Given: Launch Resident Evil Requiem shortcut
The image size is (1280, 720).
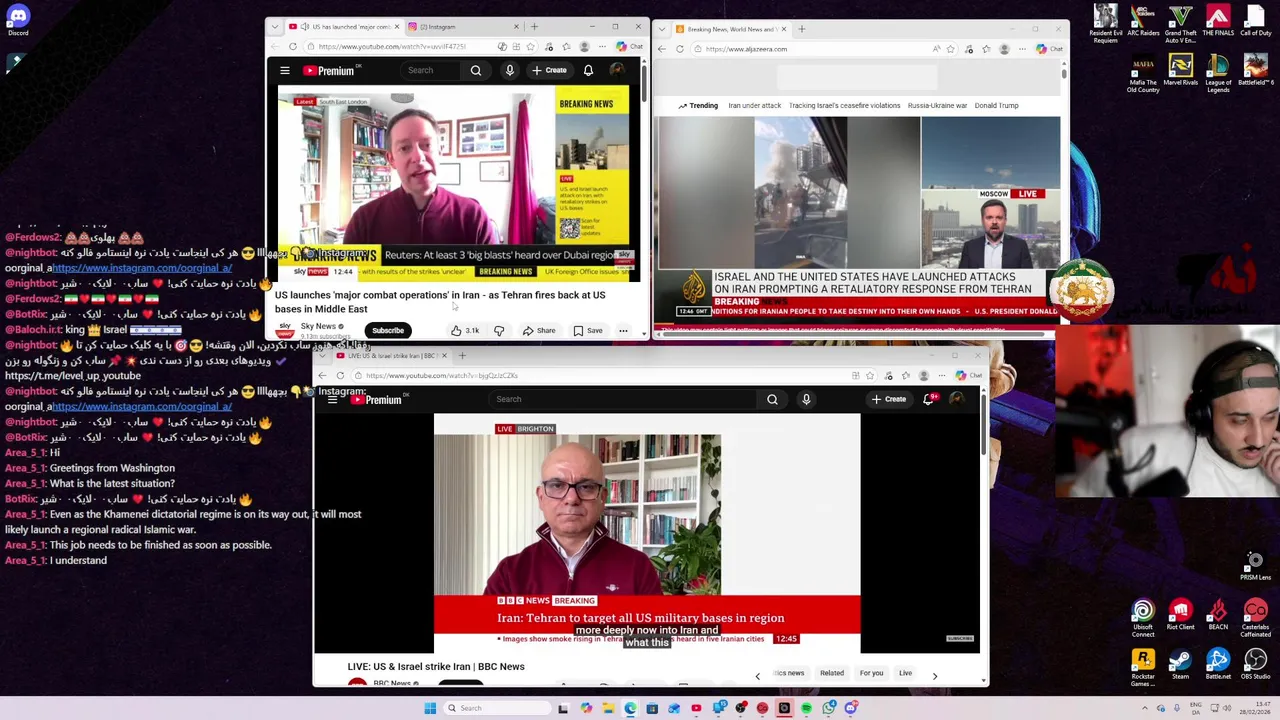Looking at the screenshot, I should click(1106, 23).
